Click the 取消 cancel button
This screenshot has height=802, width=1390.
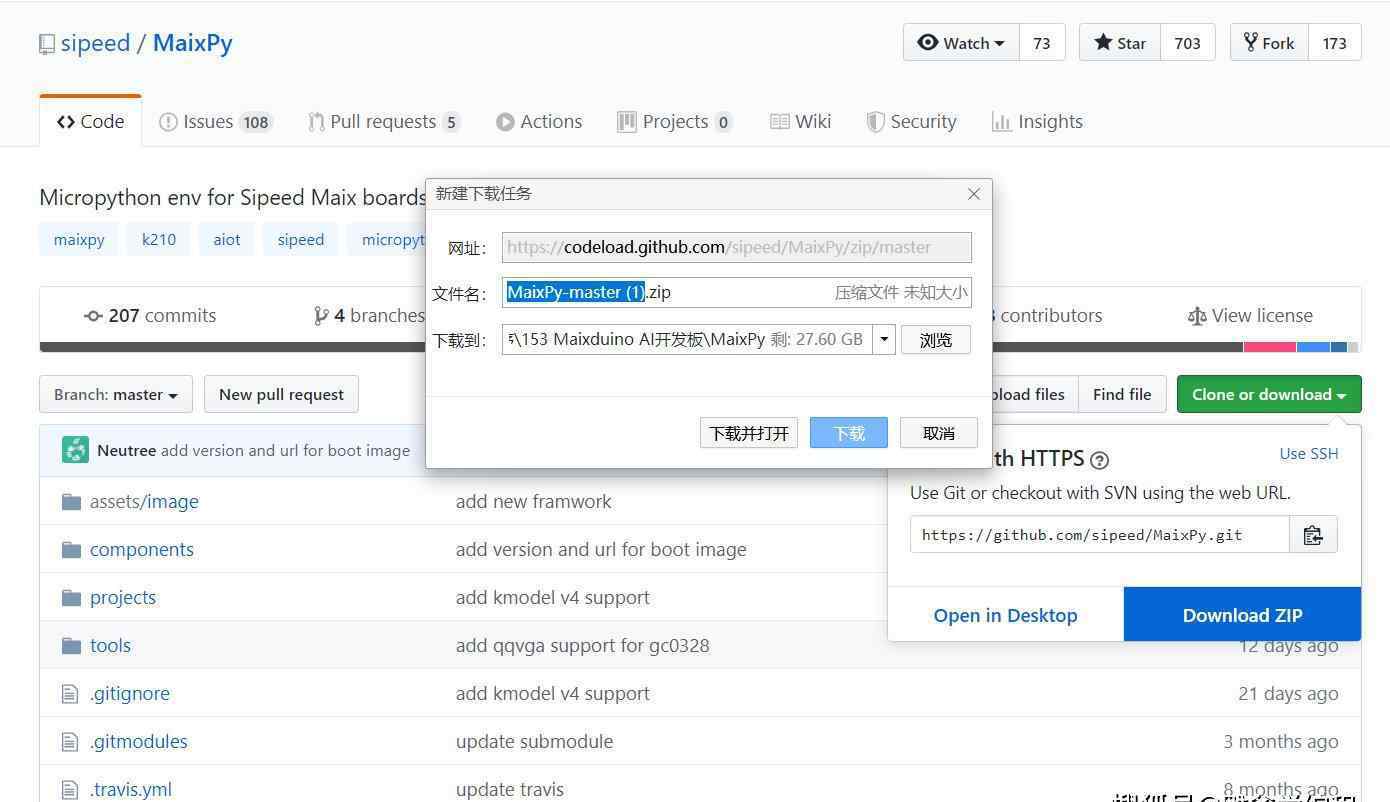tap(939, 433)
